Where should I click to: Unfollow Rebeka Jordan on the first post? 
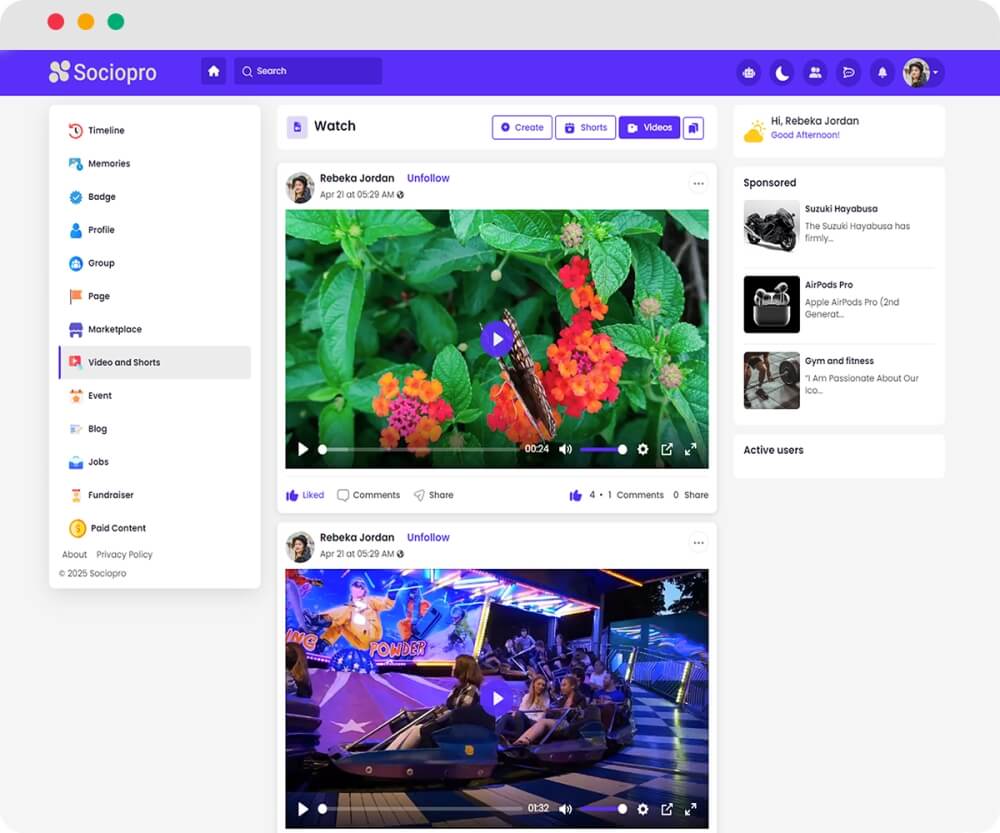coord(428,178)
